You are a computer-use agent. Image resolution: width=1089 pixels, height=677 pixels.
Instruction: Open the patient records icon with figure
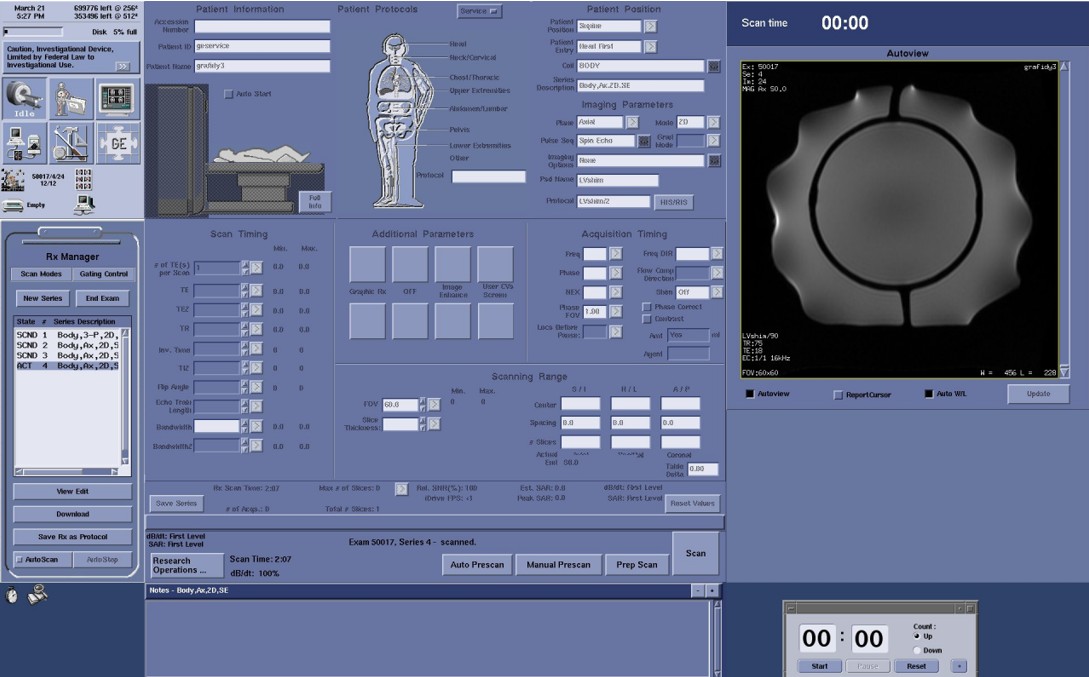click(x=71, y=98)
